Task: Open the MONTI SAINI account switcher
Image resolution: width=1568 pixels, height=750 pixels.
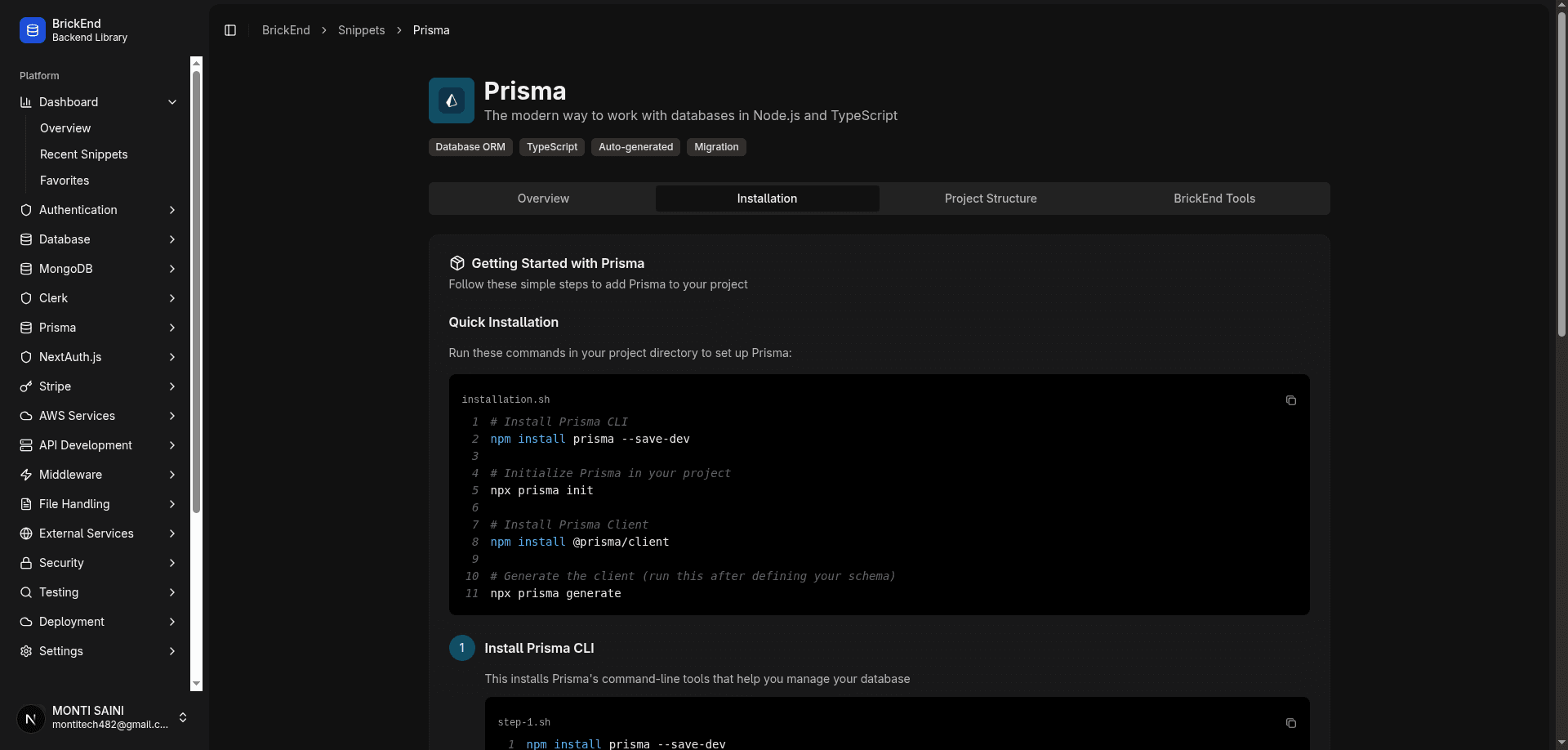Action: click(183, 717)
